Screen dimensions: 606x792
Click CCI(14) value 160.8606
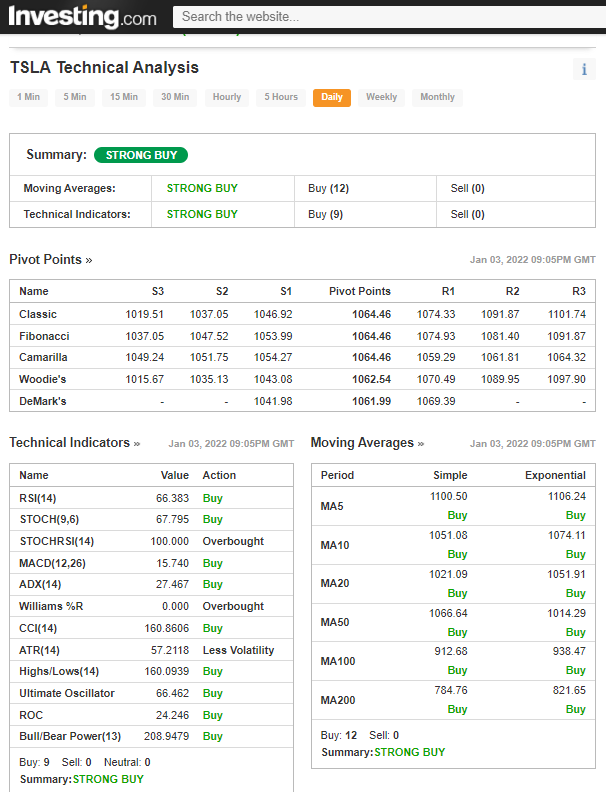click(167, 628)
